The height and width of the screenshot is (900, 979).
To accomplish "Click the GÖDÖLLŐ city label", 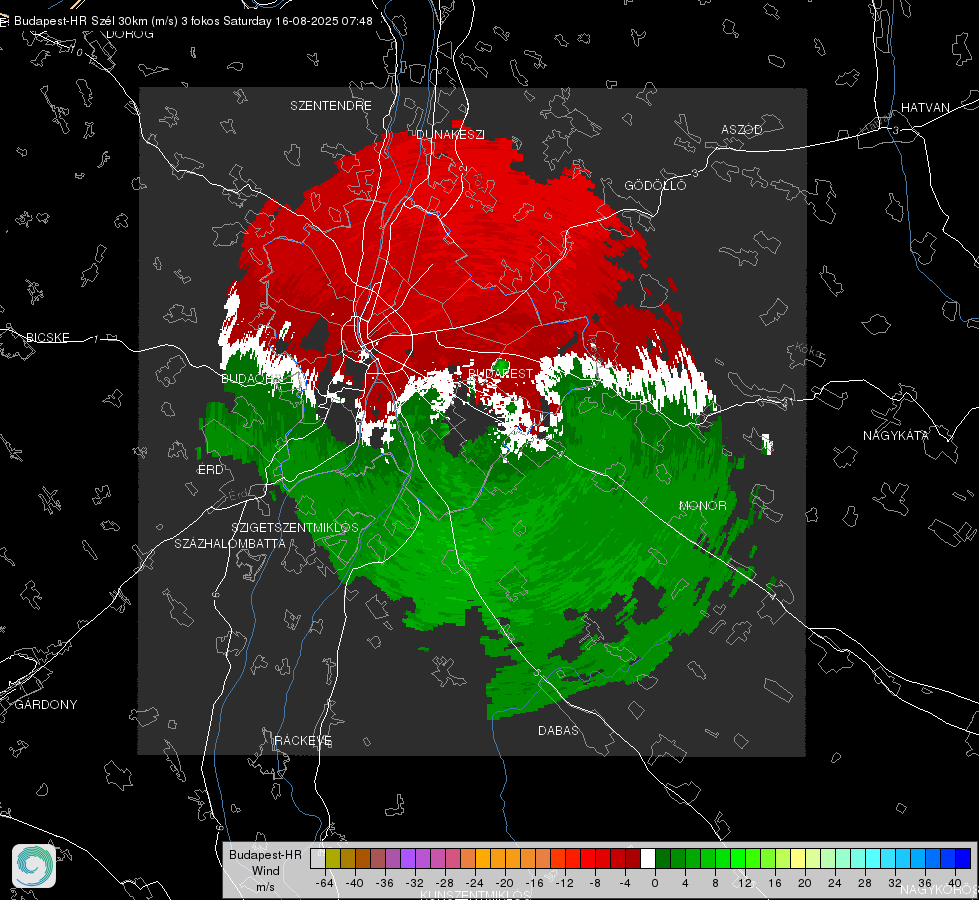I will point(655,185).
